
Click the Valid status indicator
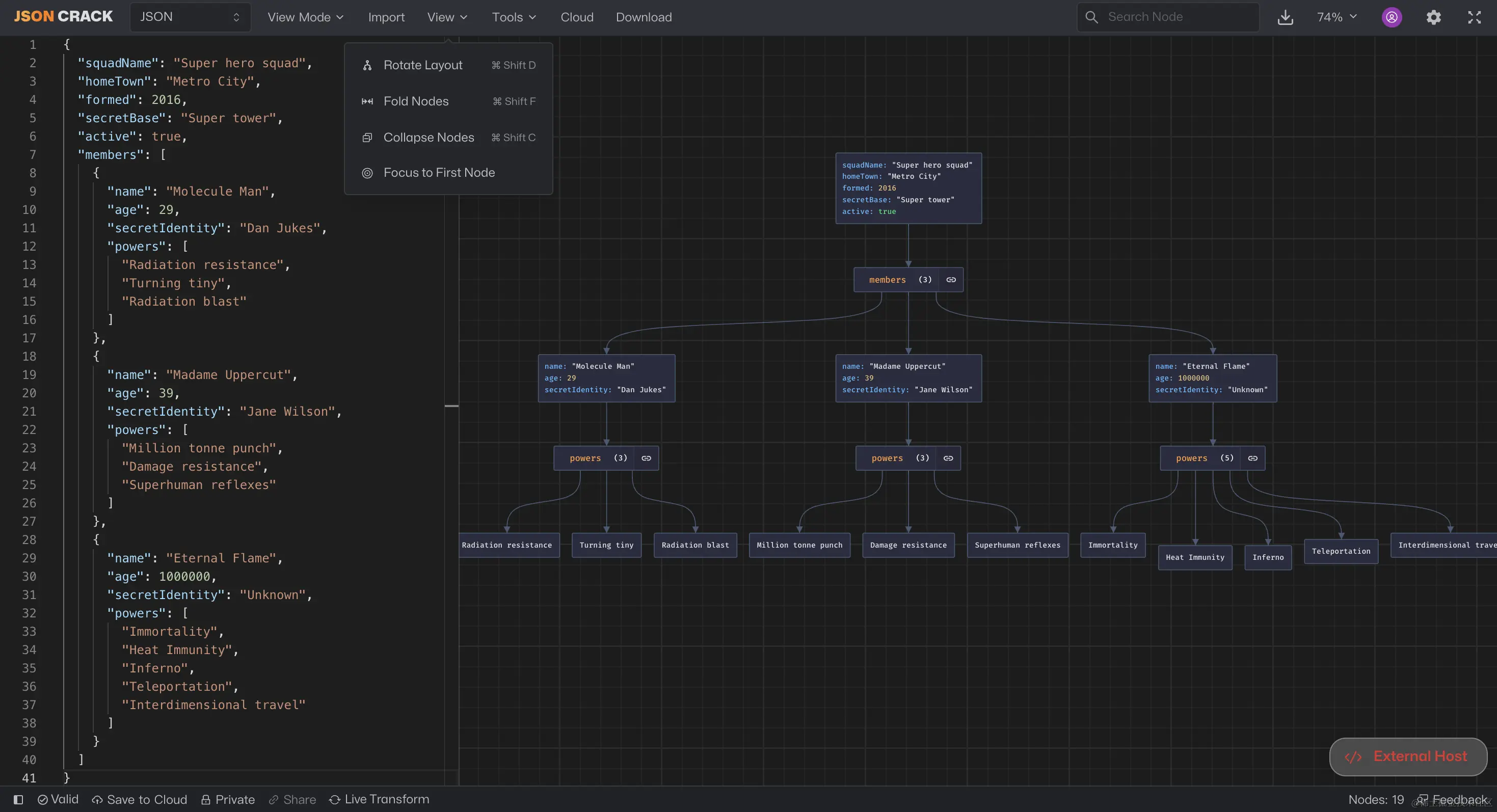coord(58,800)
